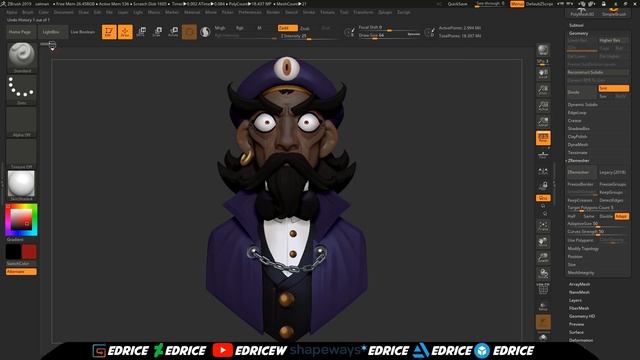This screenshot has height=360, width=640.
Task: Toggle Live Boolean mode
Action: point(83,32)
